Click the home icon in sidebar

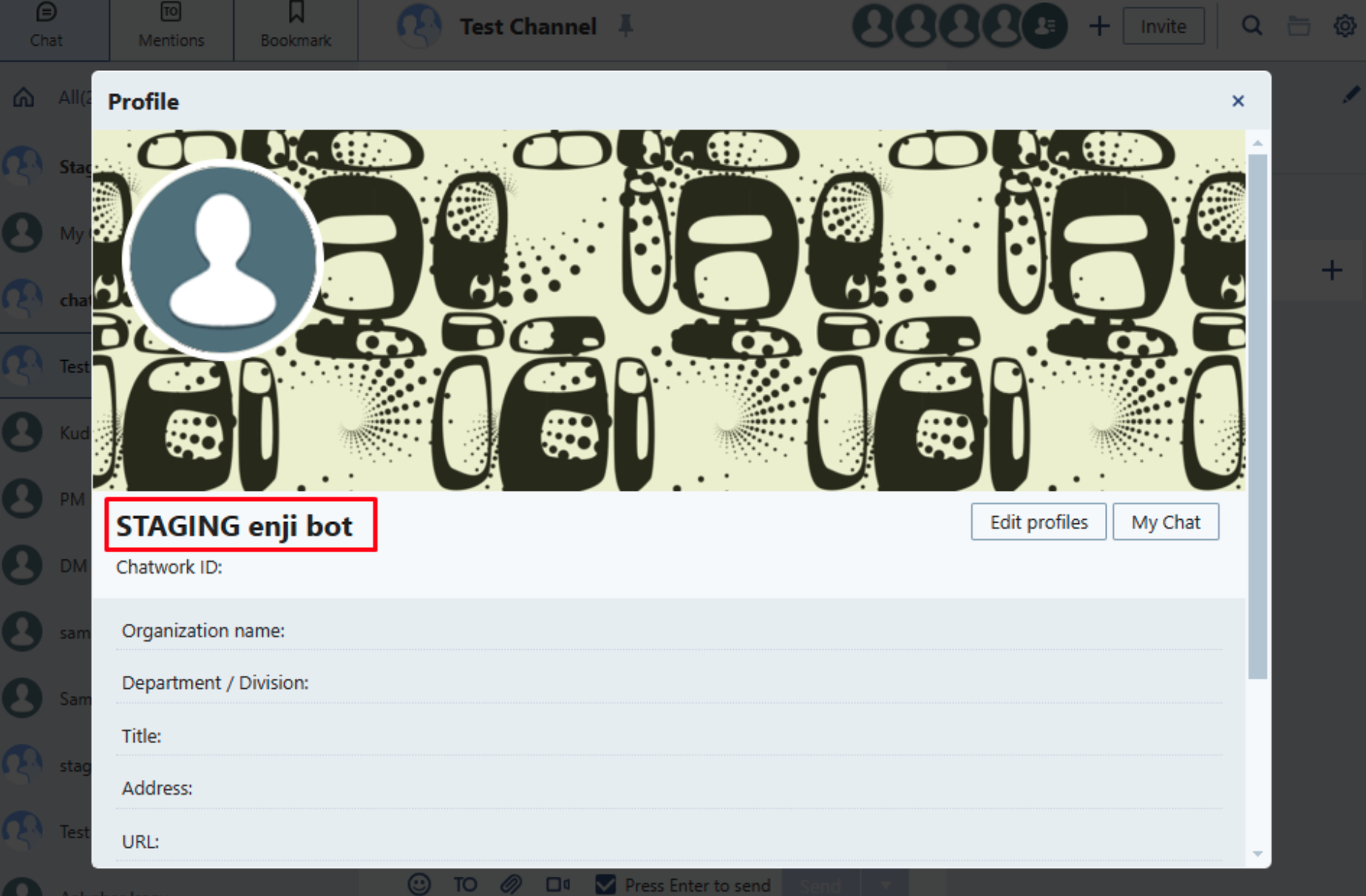click(x=24, y=98)
